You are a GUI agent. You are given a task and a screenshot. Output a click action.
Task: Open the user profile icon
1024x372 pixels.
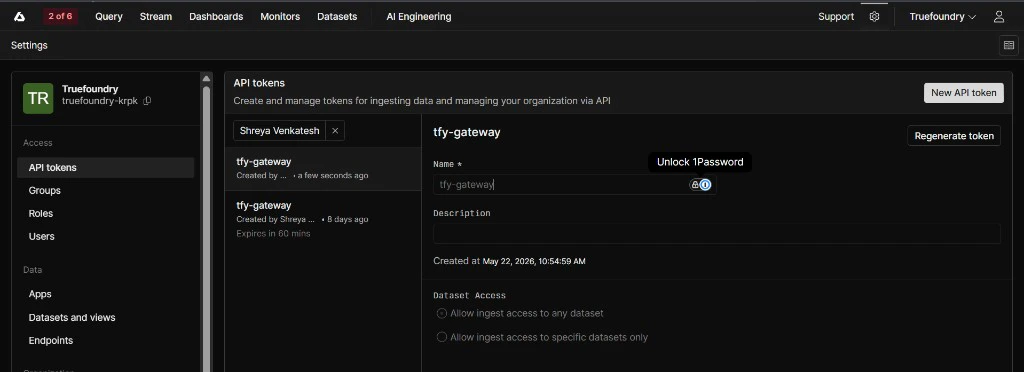click(x=999, y=17)
